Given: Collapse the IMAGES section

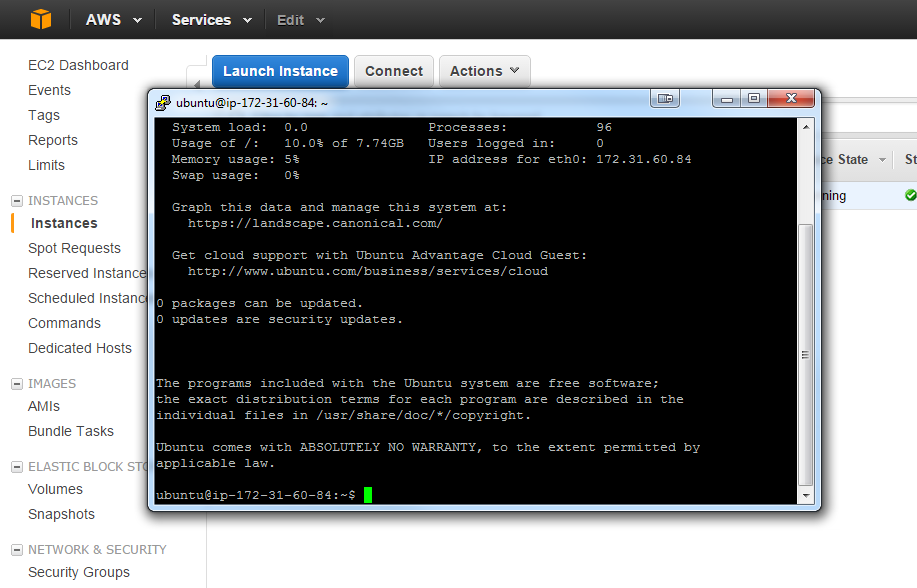Looking at the screenshot, I should [17, 384].
